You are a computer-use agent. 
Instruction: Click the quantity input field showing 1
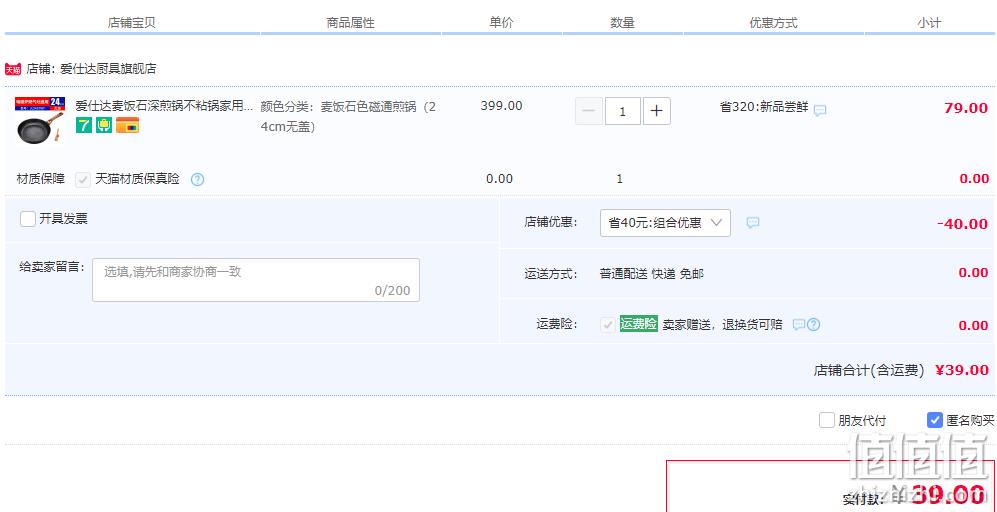(x=622, y=111)
